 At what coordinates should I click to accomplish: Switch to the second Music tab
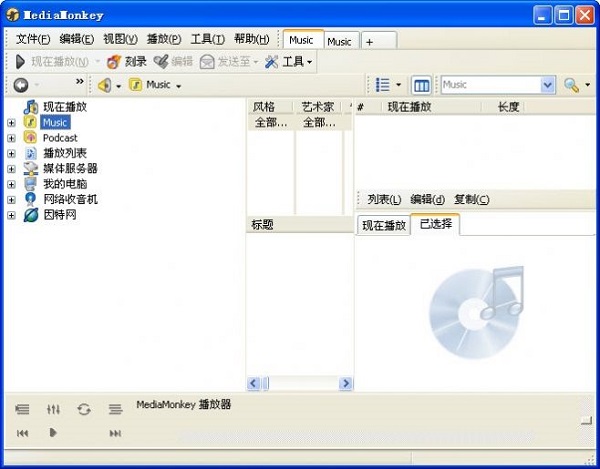coord(341,41)
